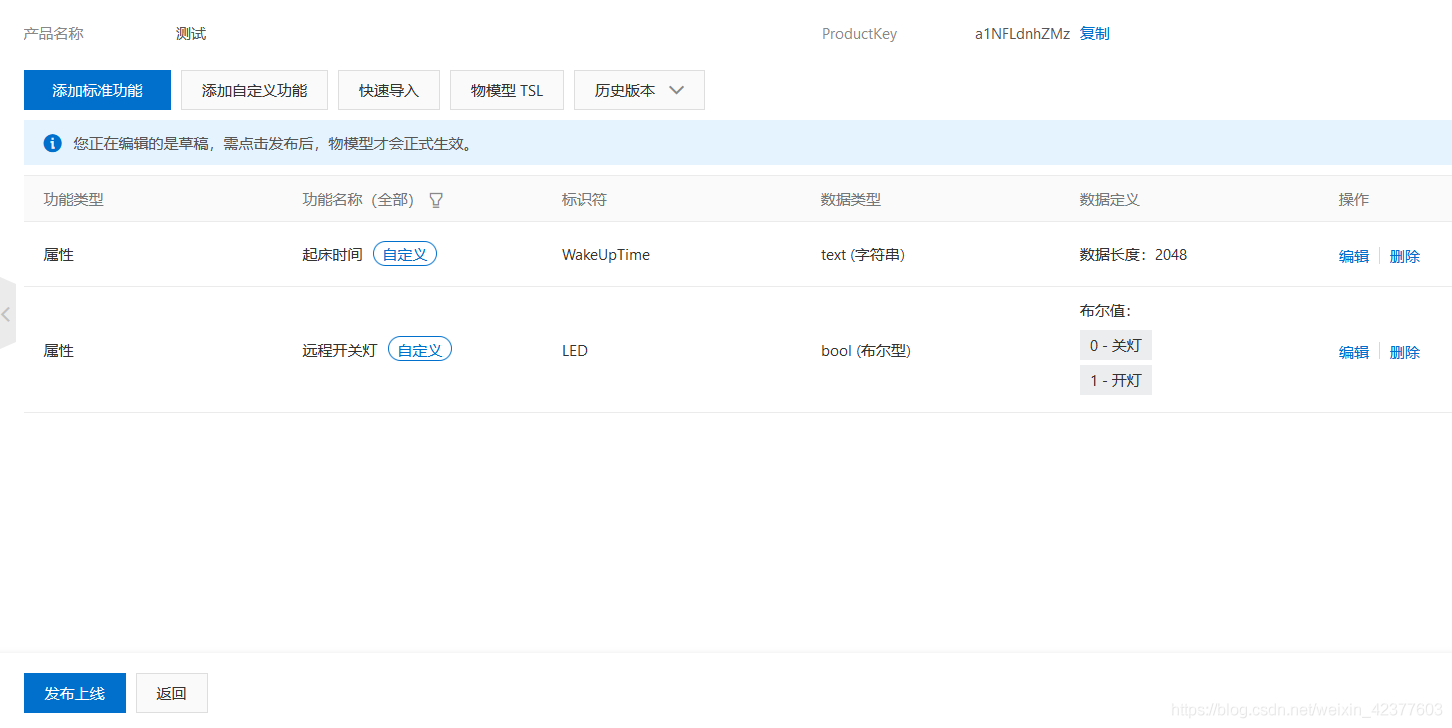1452x728 pixels.
Task: Collapse the left sidebar with arrow handle
Action: coord(7,314)
